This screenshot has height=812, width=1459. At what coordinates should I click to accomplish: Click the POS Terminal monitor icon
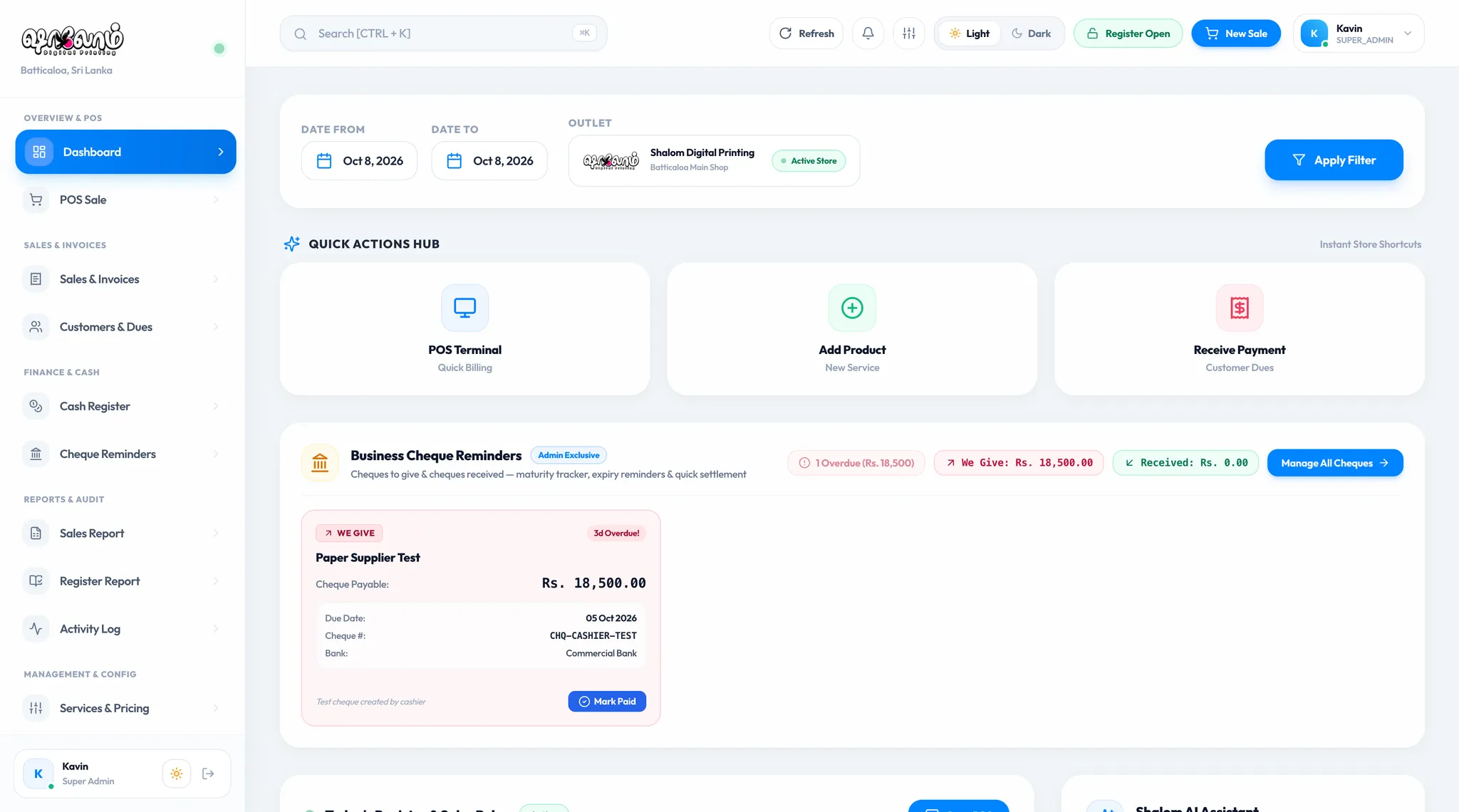click(x=464, y=308)
